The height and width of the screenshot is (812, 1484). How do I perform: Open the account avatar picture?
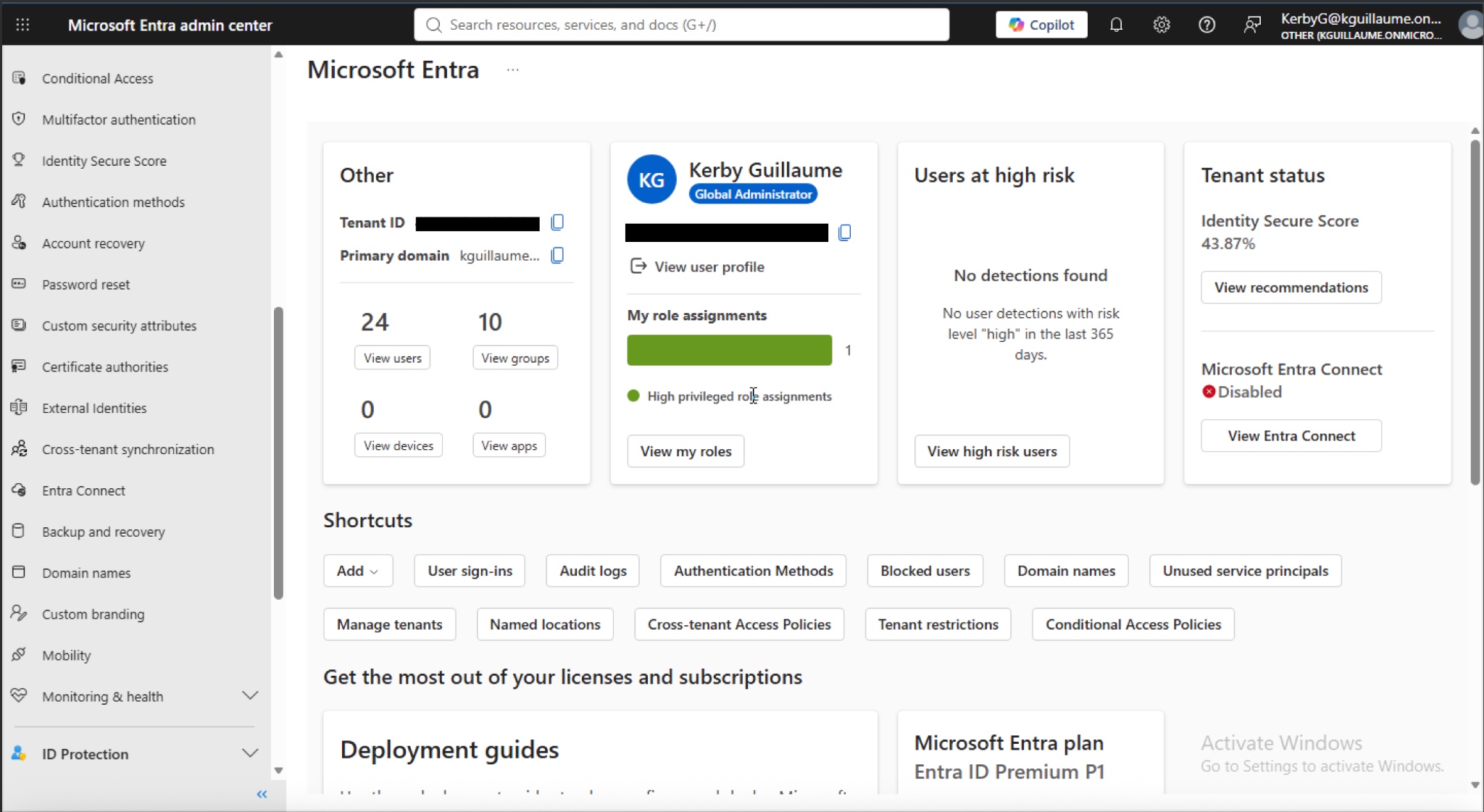click(1471, 25)
